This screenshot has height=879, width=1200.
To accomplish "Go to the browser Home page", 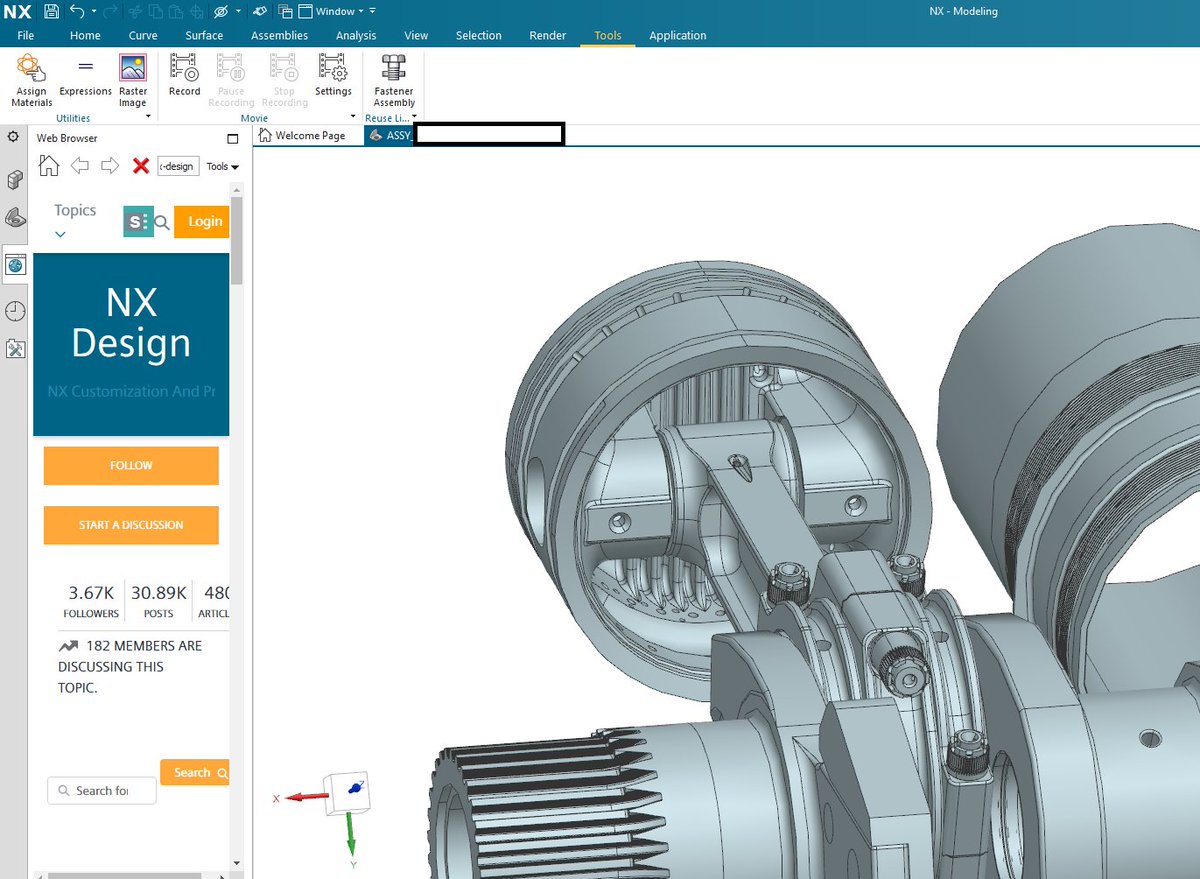I will point(49,166).
